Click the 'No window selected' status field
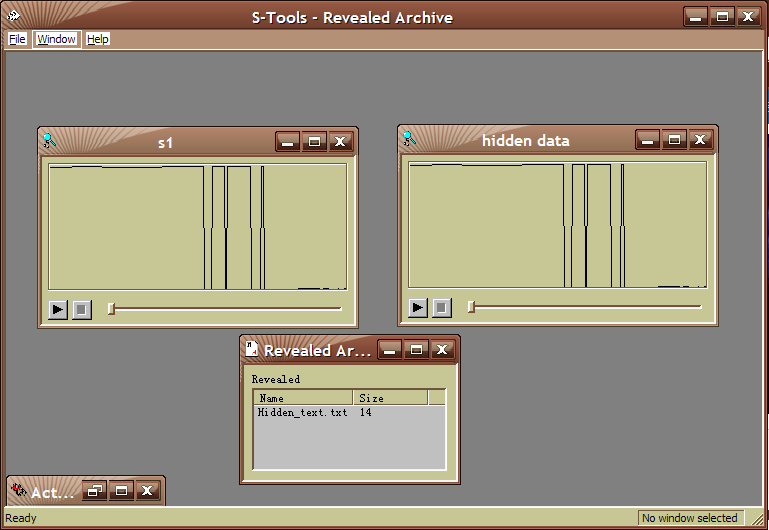The width and height of the screenshot is (769, 530). [690, 518]
